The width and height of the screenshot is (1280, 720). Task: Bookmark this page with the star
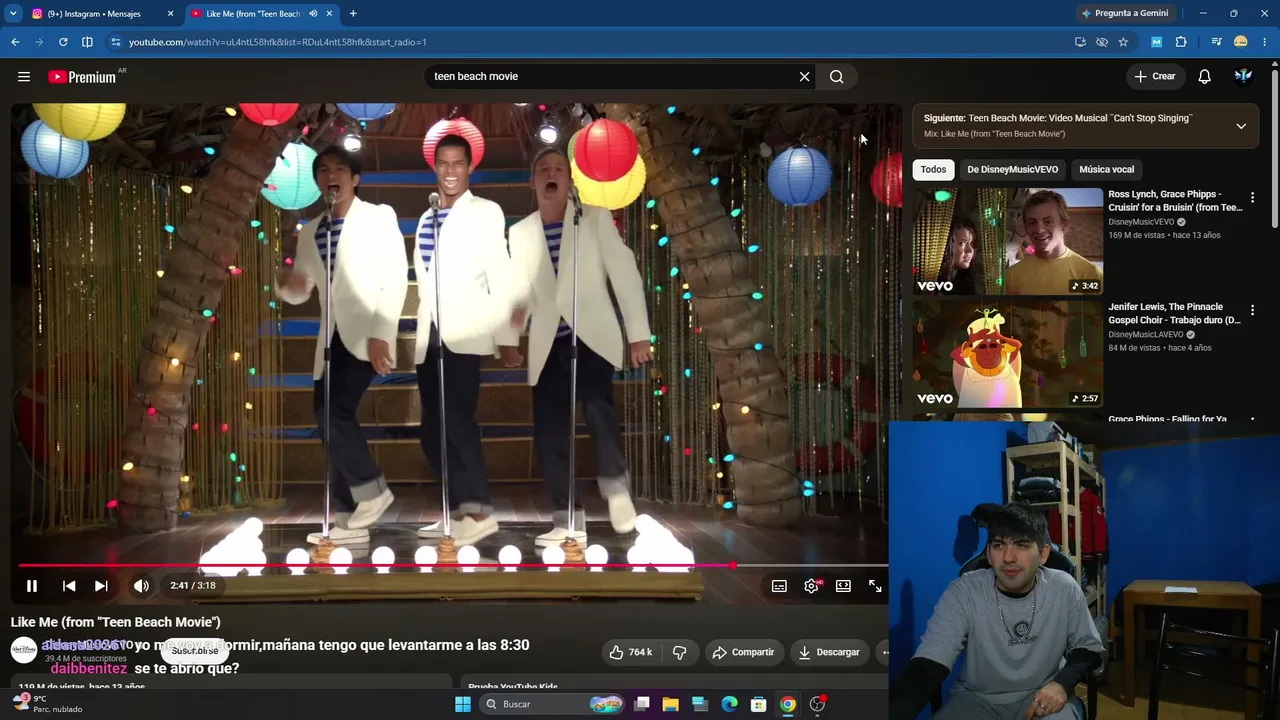pyautogui.click(x=1123, y=42)
